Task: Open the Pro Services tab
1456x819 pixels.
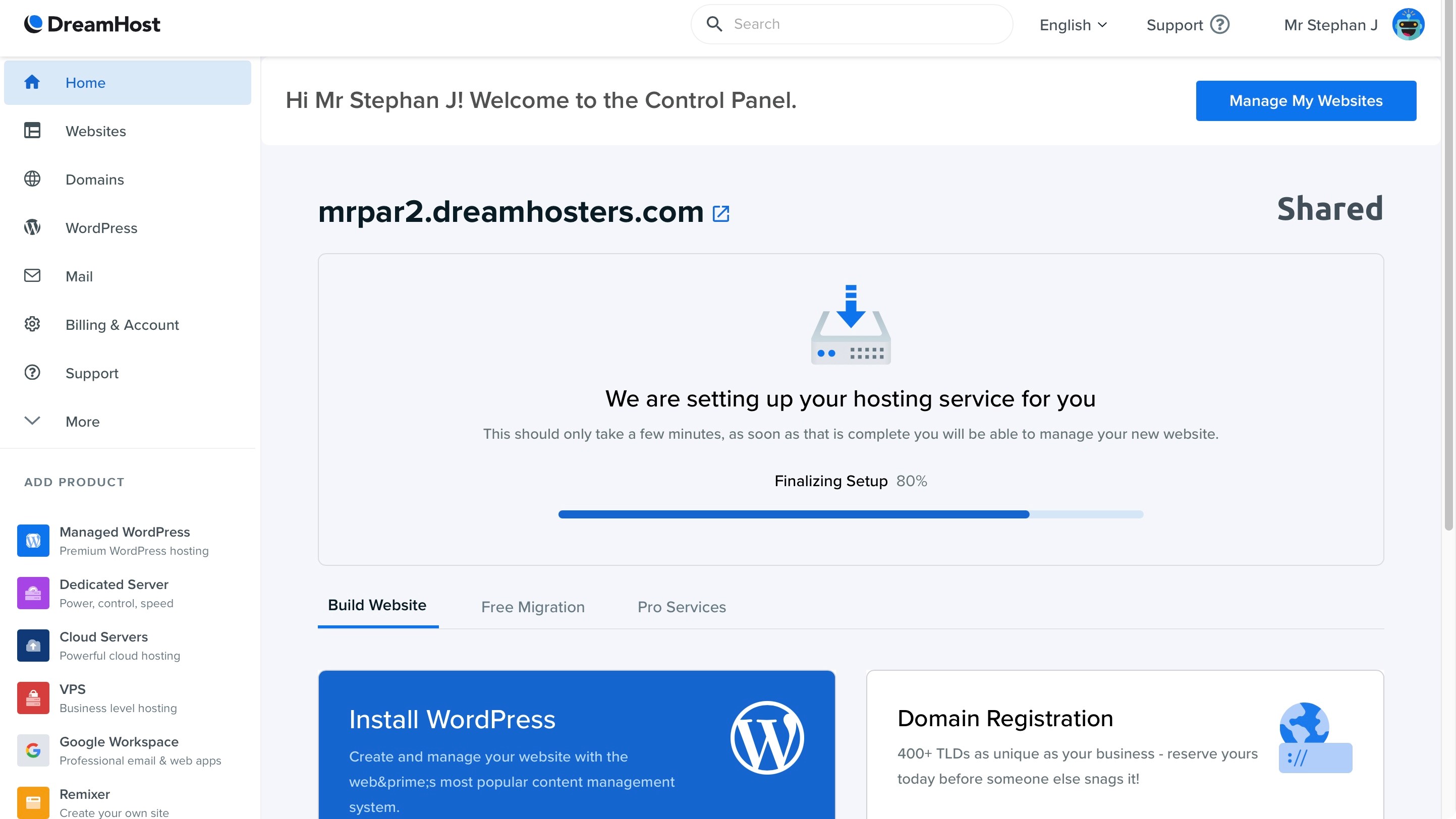Action: 682,607
